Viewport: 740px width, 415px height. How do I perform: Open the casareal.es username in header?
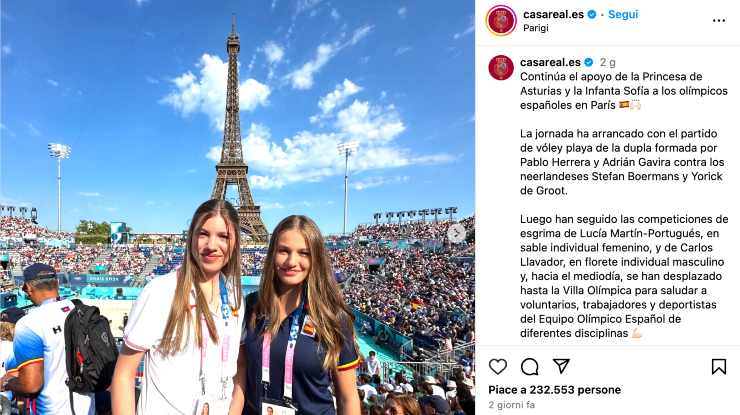pyautogui.click(x=553, y=14)
